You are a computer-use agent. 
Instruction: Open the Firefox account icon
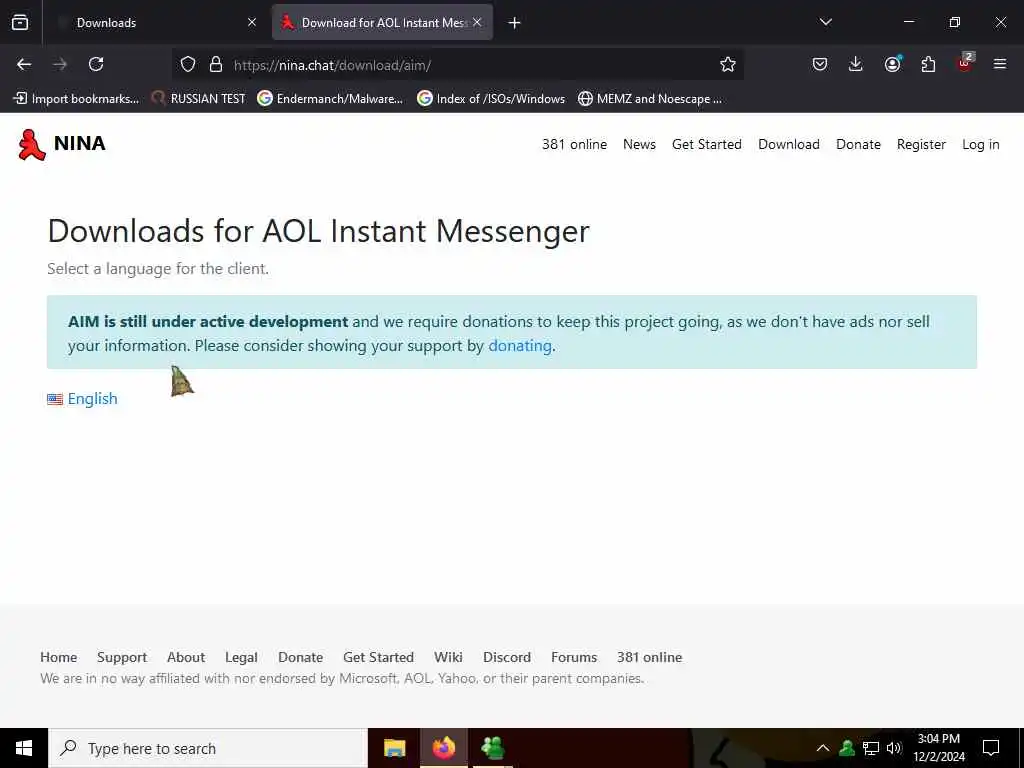(892, 64)
